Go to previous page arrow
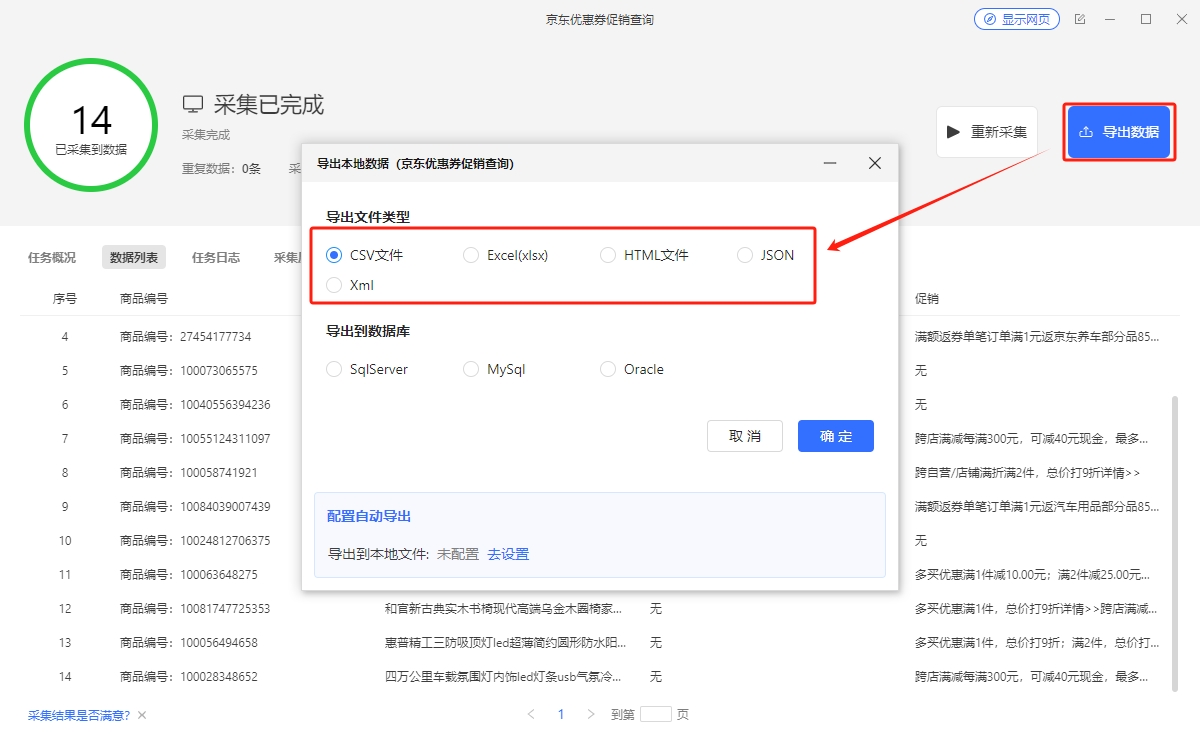This screenshot has width=1200, height=734. pos(531,714)
